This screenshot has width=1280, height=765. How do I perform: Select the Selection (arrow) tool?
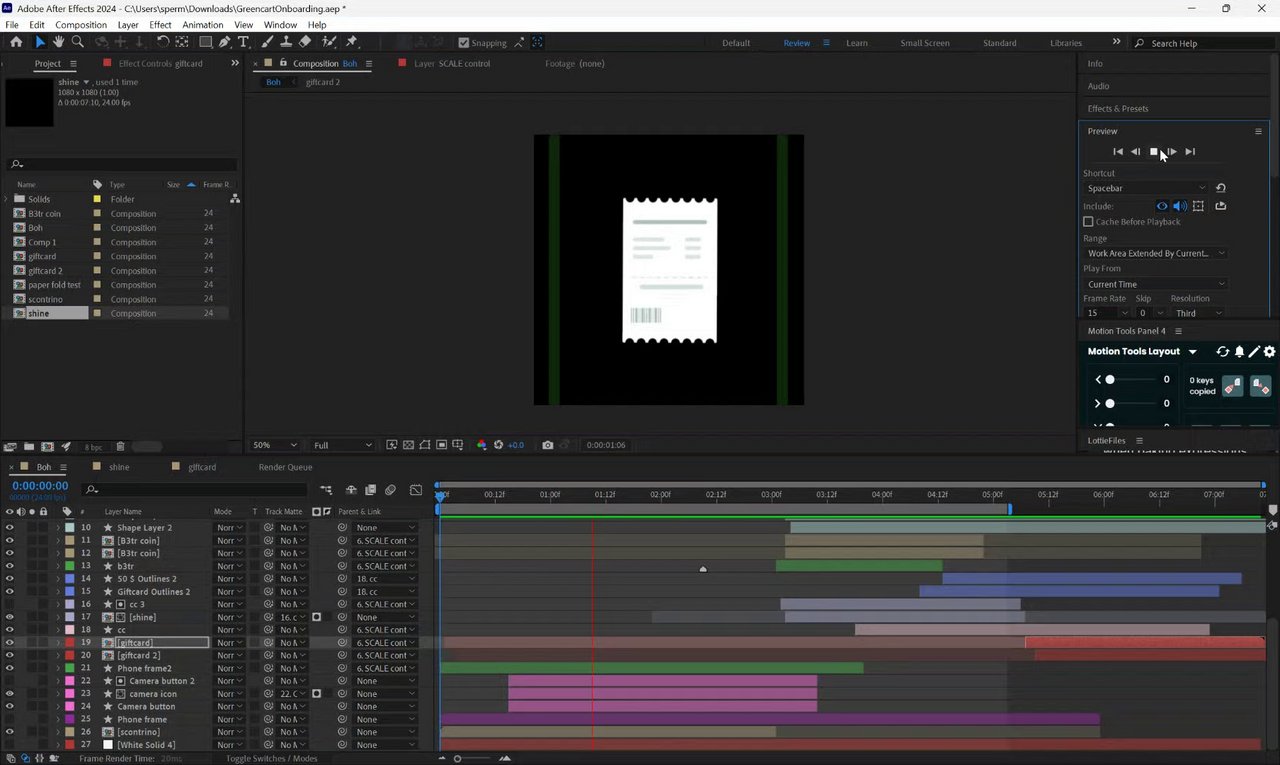tap(40, 42)
